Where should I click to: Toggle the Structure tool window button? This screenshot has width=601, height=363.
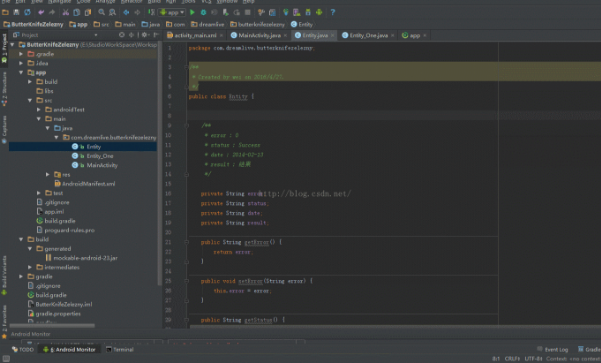tap(4, 89)
